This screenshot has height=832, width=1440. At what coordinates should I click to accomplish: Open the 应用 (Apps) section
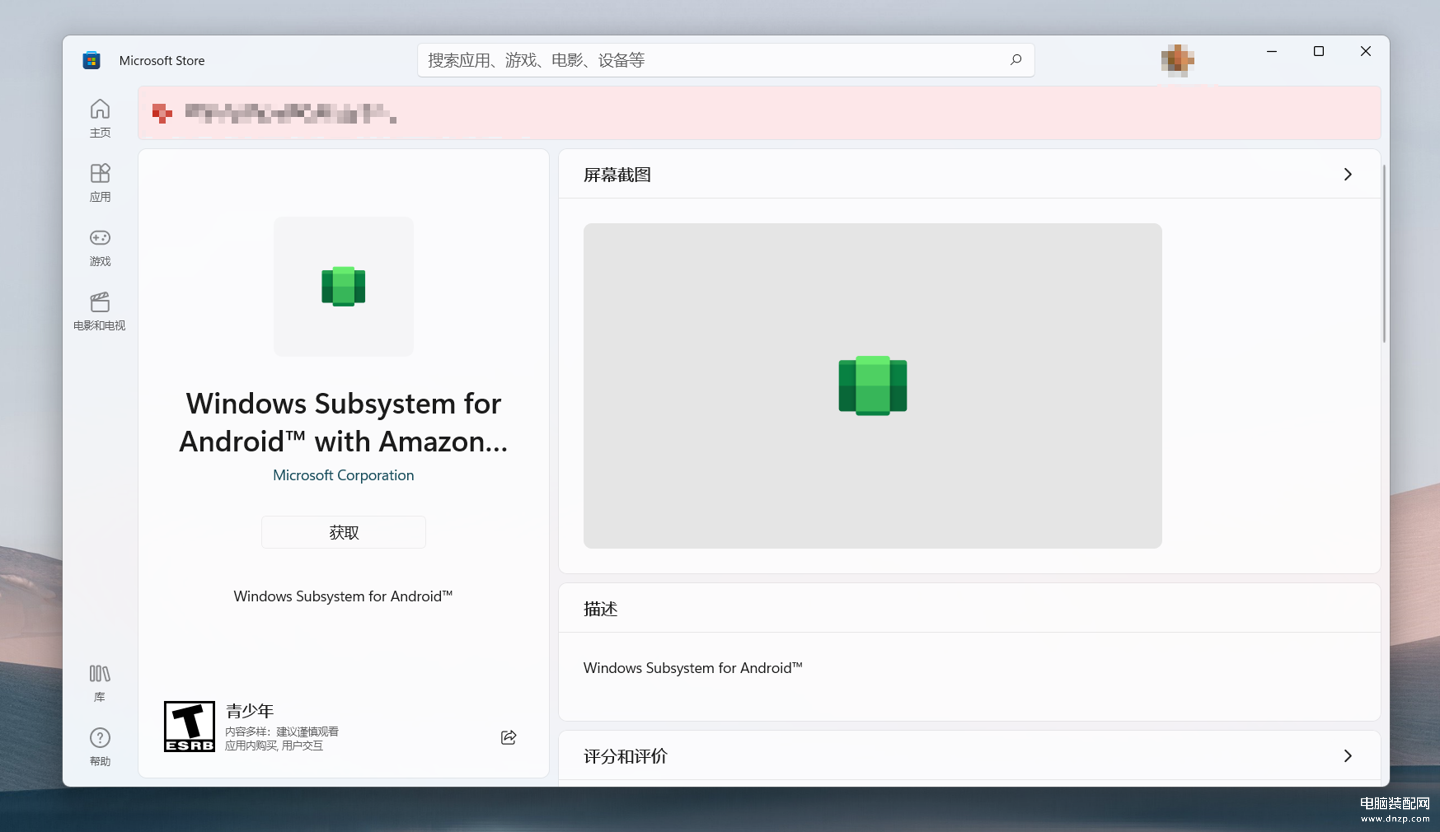(100, 182)
